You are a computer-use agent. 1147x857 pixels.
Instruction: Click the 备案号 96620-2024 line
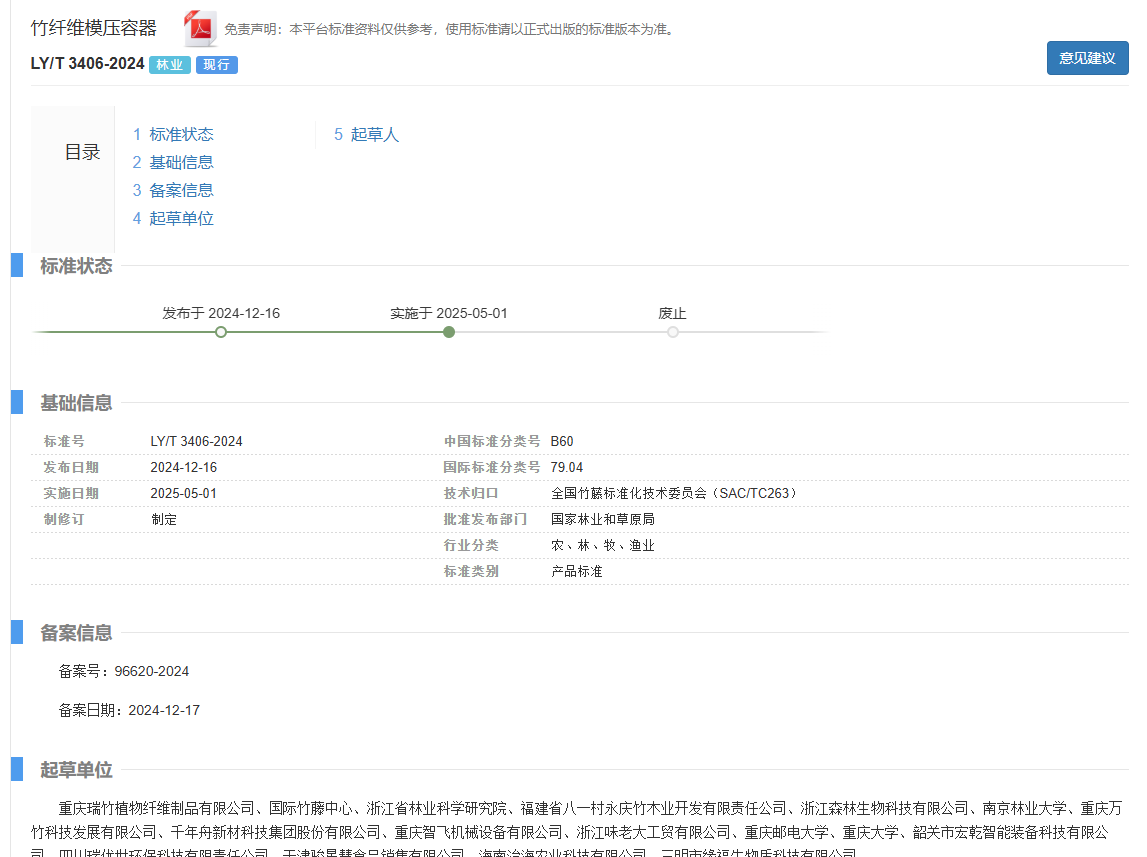pos(124,671)
